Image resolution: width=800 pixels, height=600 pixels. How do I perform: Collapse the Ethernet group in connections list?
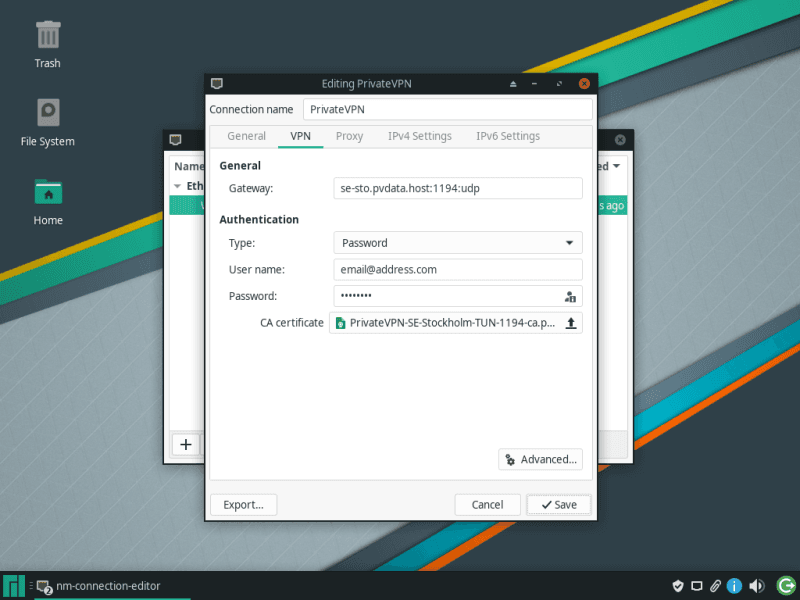pos(178,186)
